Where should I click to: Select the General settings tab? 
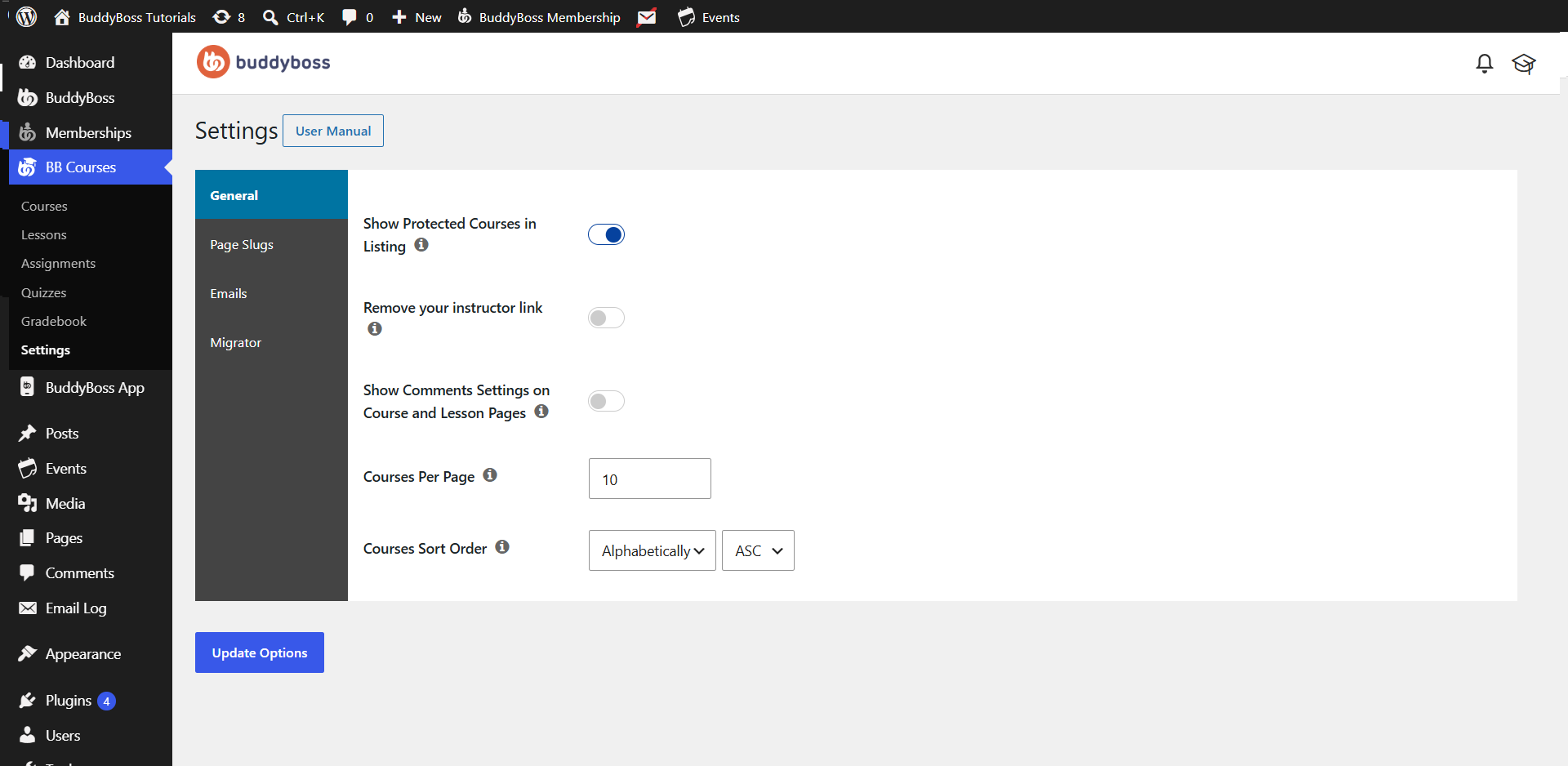pos(271,195)
